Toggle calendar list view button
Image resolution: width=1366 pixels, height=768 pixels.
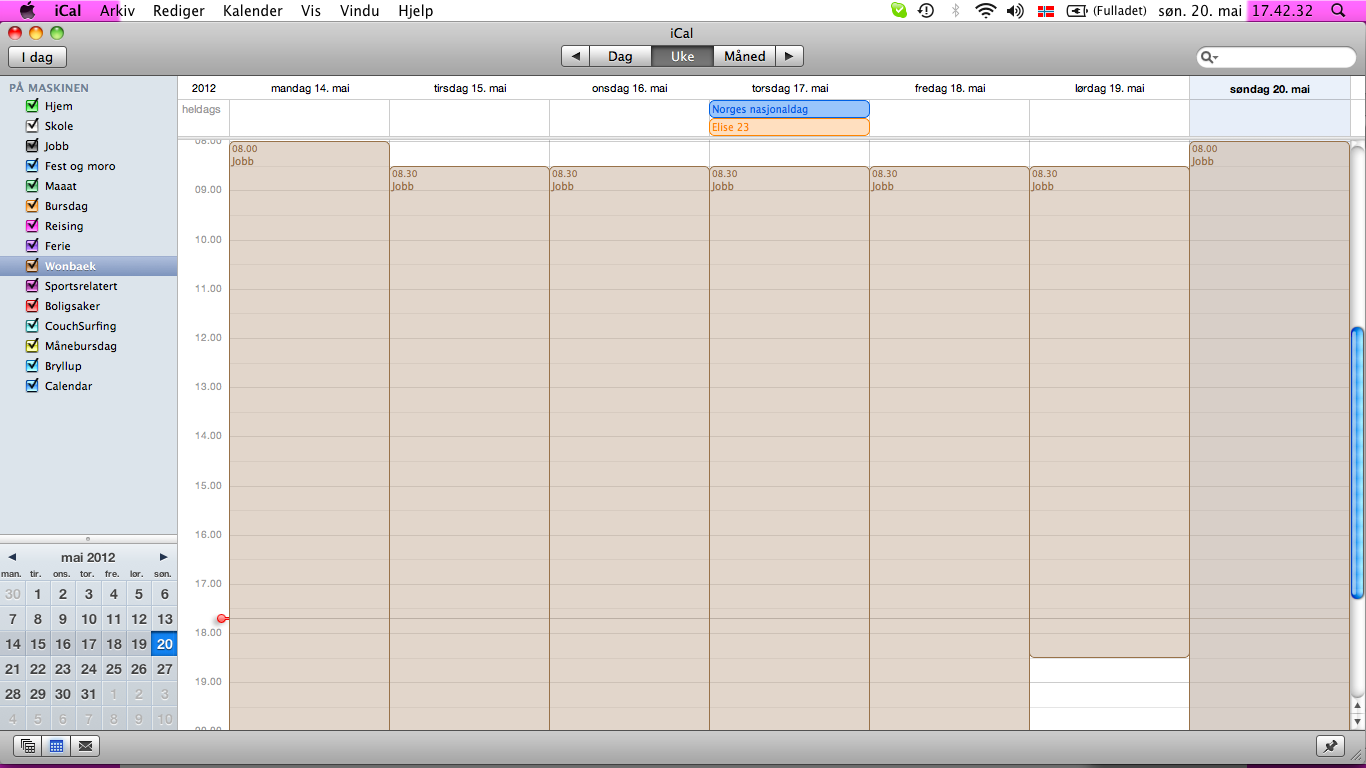[x=28, y=745]
